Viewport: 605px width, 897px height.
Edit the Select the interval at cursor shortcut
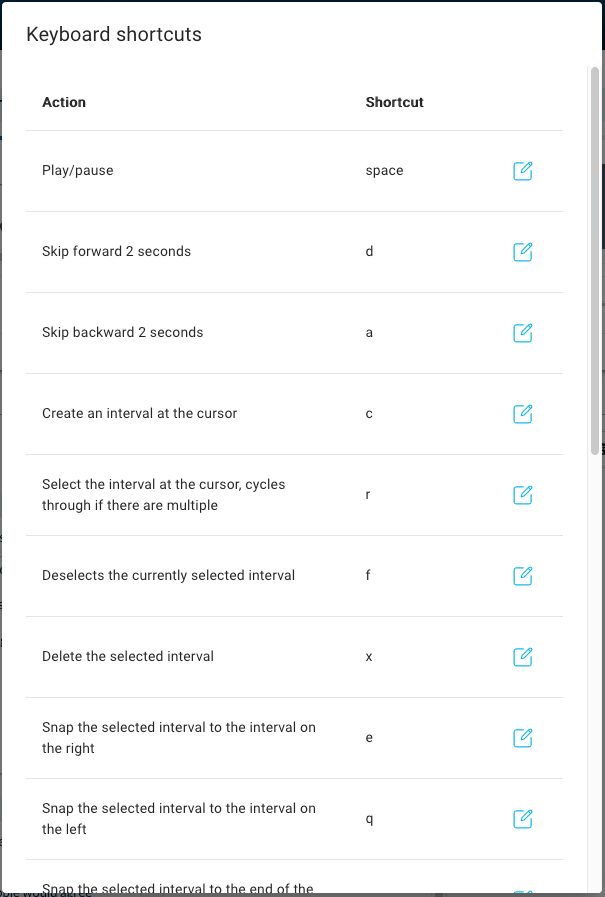coord(522,495)
